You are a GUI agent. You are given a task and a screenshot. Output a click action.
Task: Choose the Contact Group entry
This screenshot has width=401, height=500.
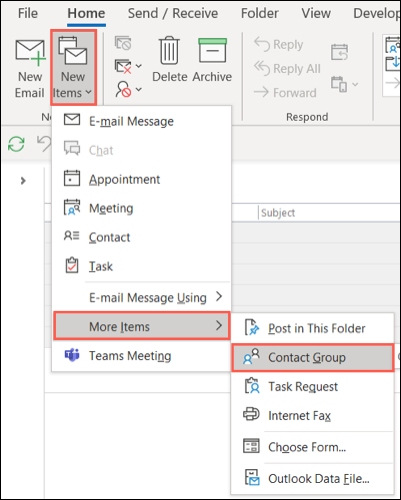312,358
